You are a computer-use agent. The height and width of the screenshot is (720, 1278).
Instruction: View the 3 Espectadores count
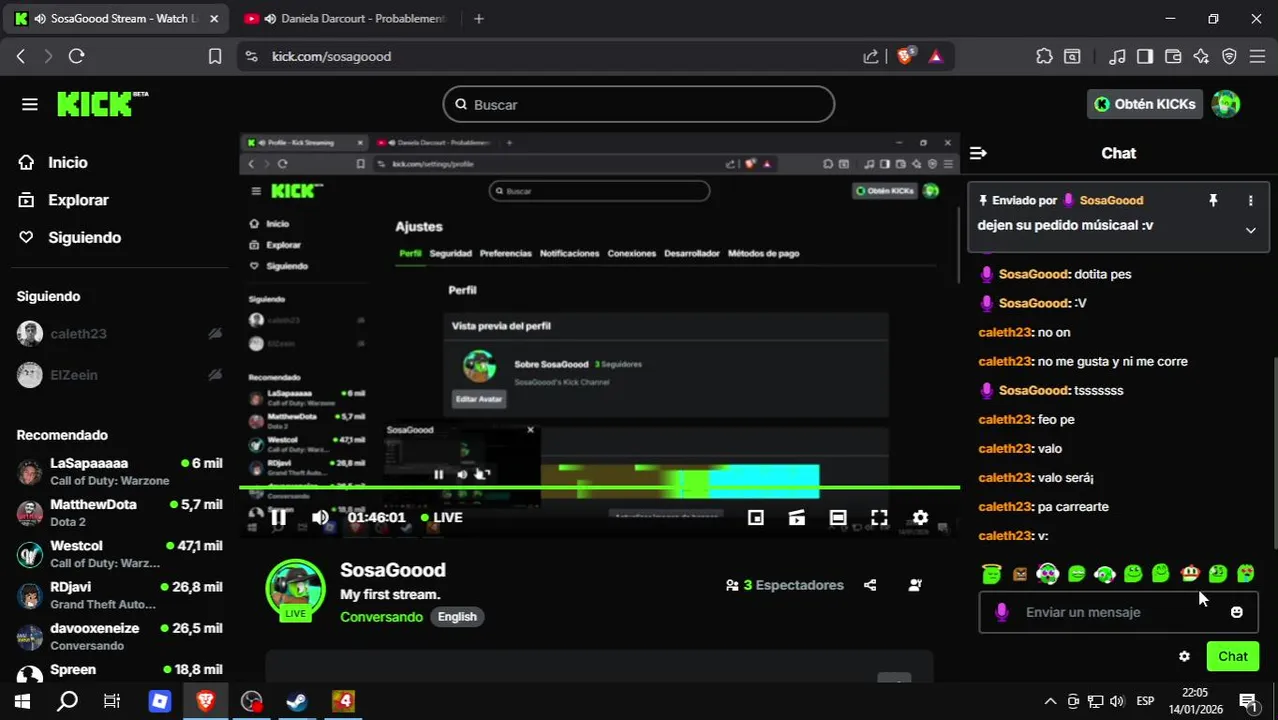pyautogui.click(x=785, y=585)
